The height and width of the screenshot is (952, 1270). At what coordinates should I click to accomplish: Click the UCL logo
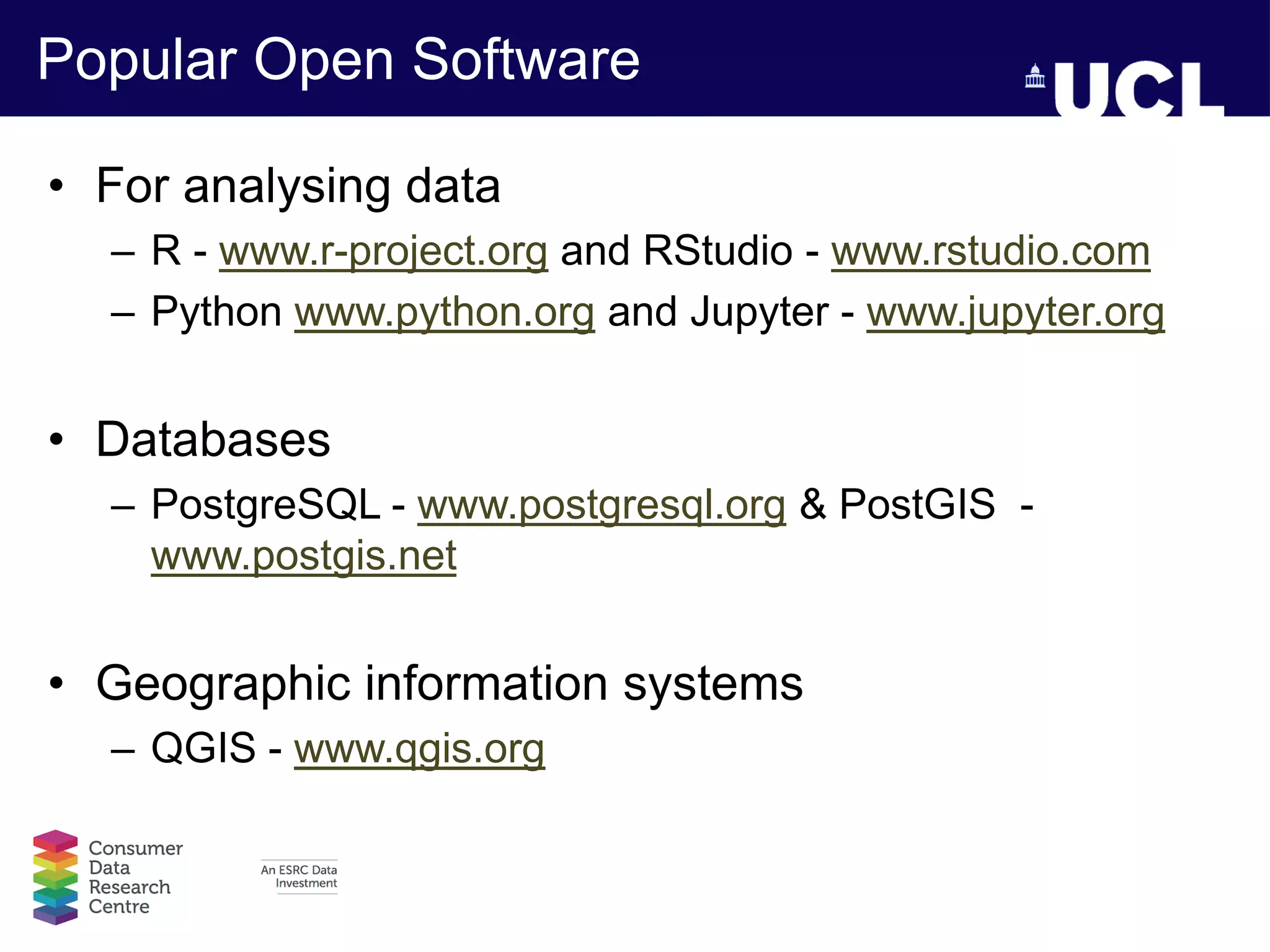(x=1139, y=89)
